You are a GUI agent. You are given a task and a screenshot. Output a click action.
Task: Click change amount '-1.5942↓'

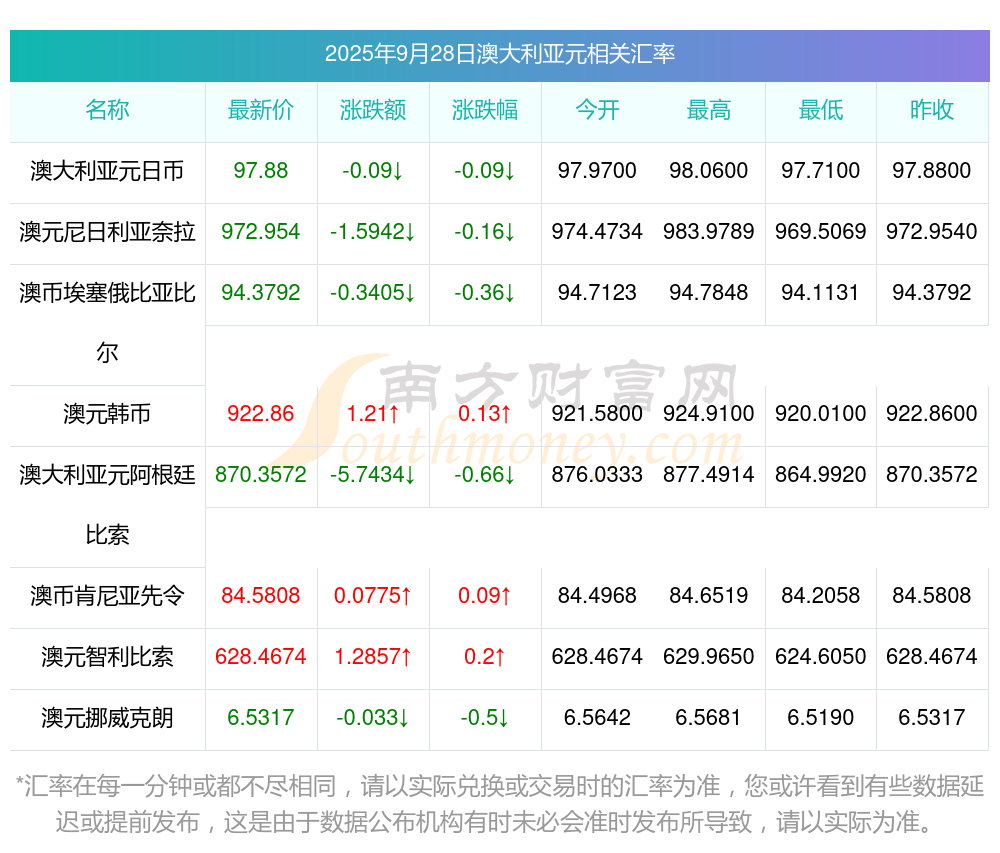pyautogui.click(x=373, y=232)
